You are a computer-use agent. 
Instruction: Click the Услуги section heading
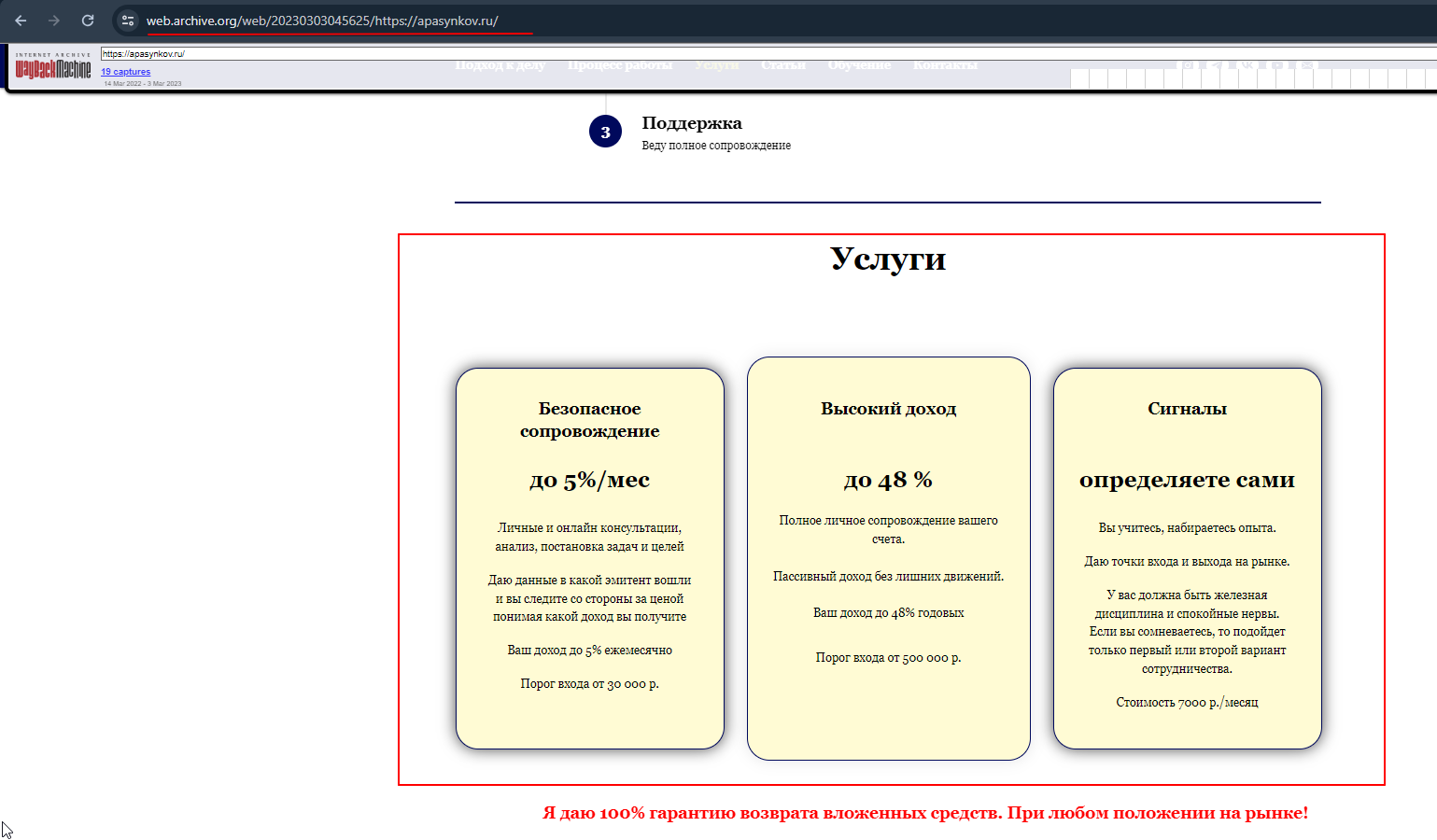pos(888,259)
